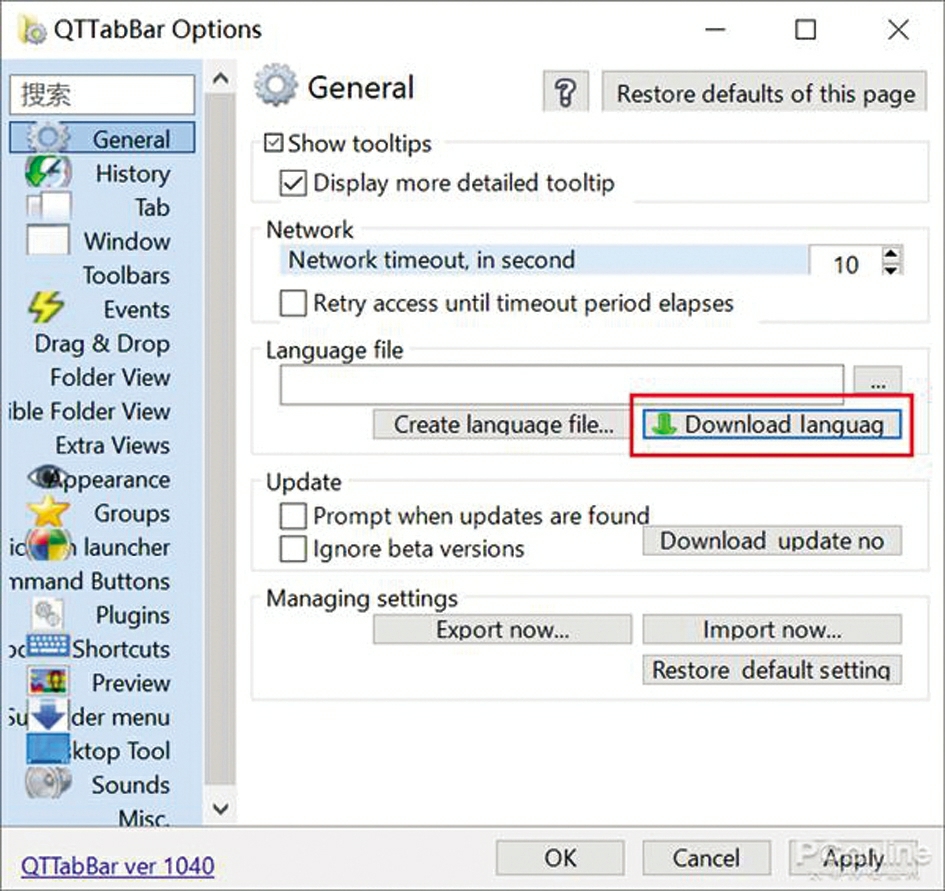The height and width of the screenshot is (891, 945).
Task: Click Restore default settings button
Action: [772, 670]
